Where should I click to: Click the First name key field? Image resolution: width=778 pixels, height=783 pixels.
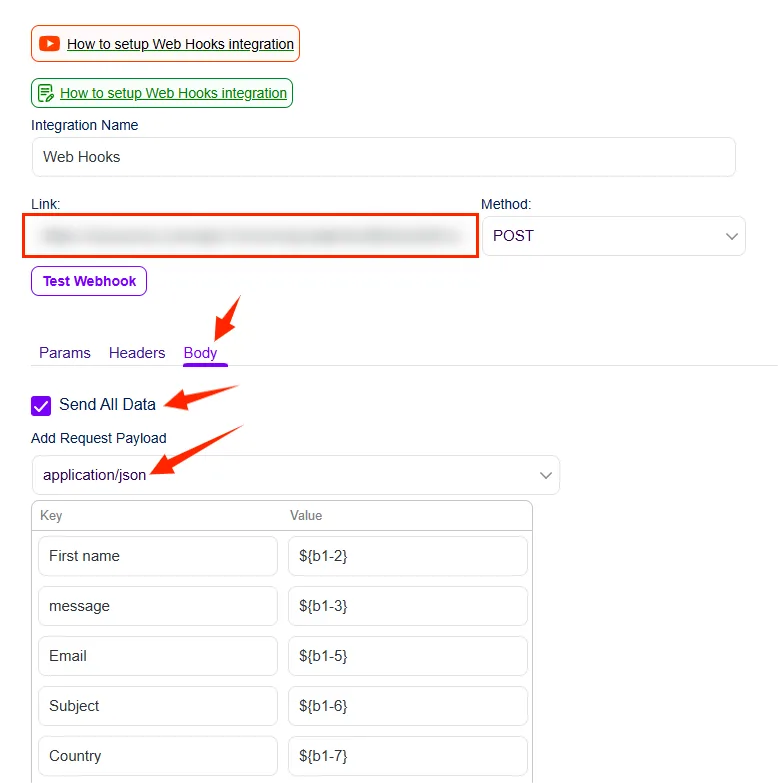pyautogui.click(x=158, y=556)
